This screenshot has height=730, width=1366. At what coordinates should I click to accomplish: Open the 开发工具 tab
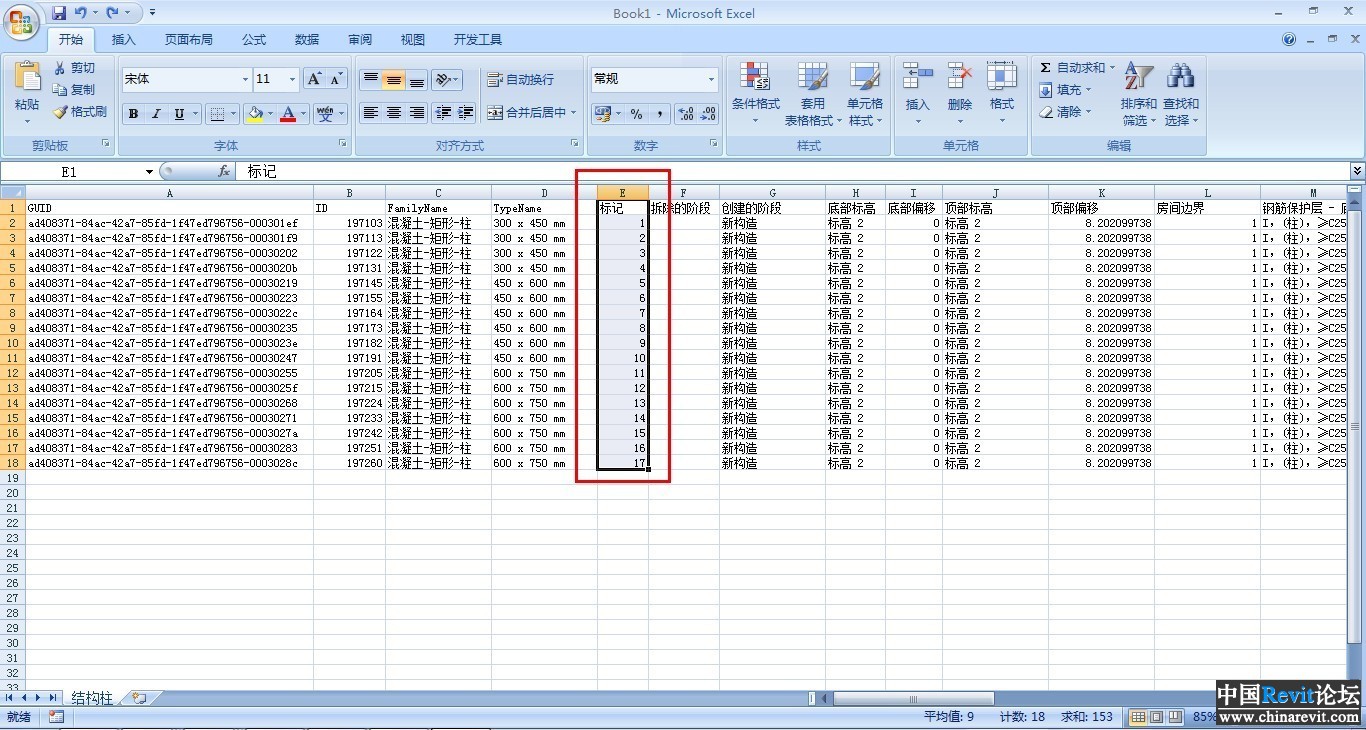coord(478,40)
